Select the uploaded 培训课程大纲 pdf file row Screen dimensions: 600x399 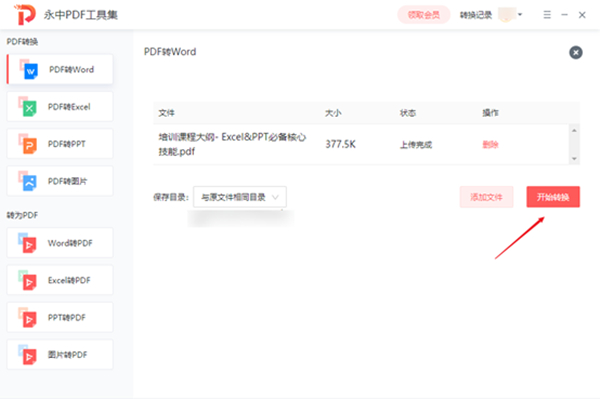coord(362,144)
